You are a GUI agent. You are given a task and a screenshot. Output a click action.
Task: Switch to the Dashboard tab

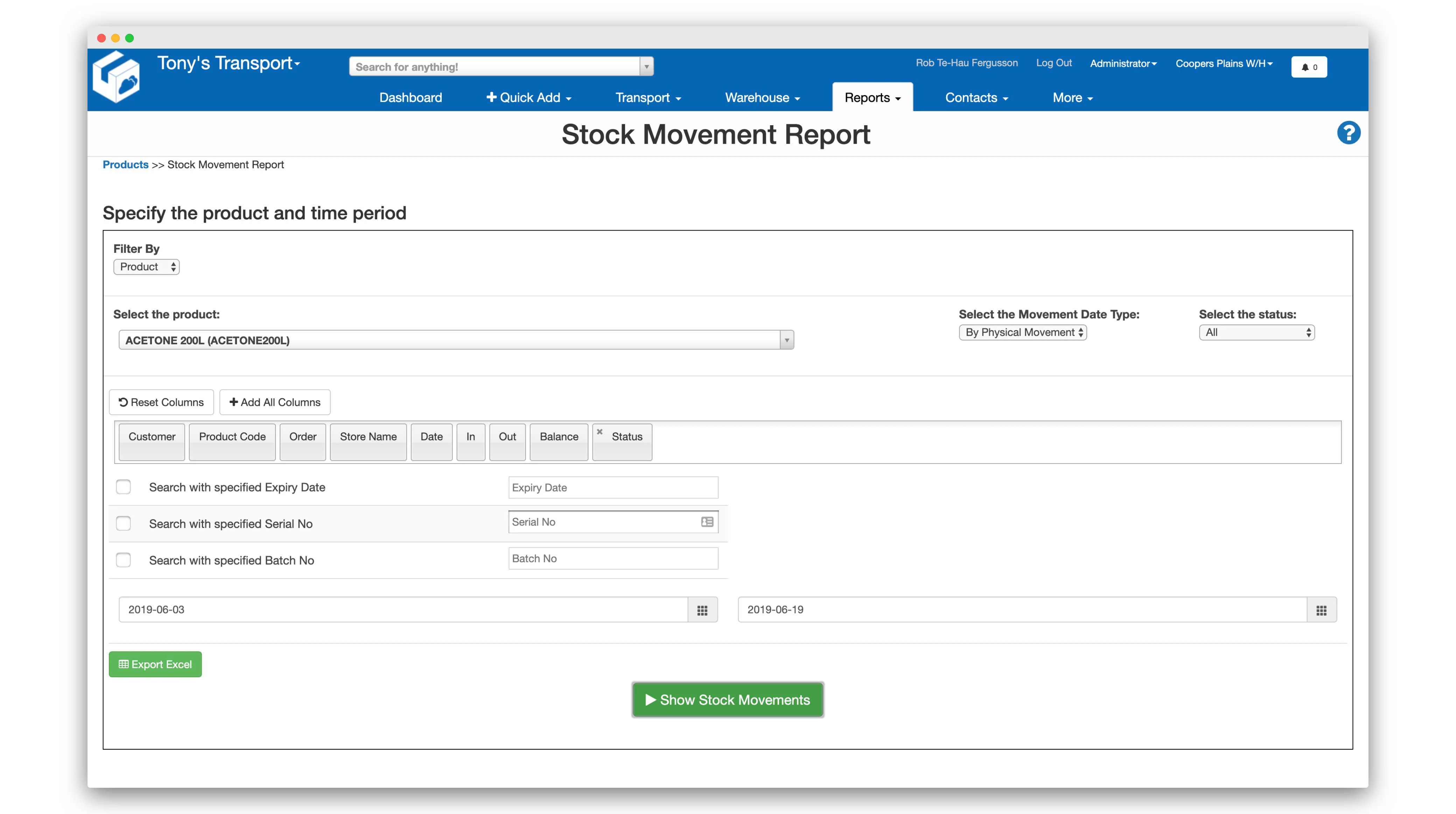(x=410, y=97)
